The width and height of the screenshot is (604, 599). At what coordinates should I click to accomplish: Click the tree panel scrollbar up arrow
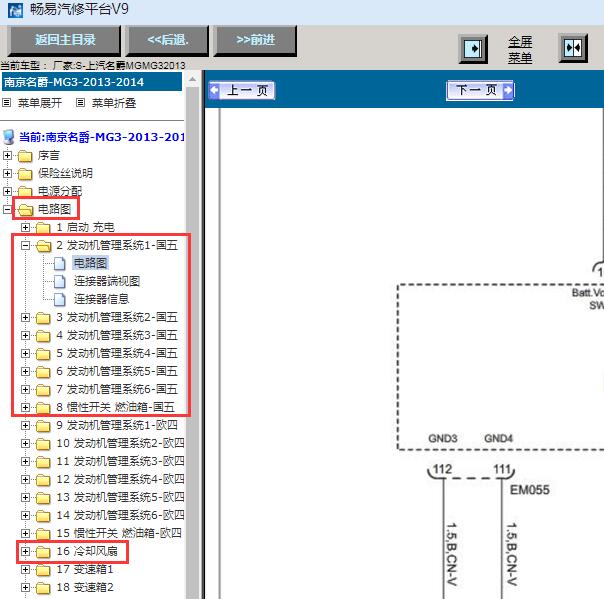192,79
